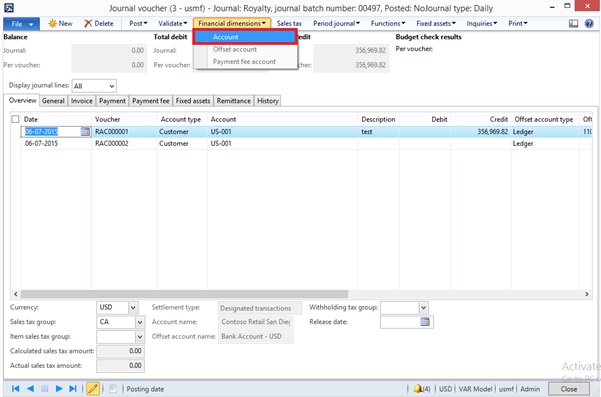This screenshot has width=601, height=397.
Task: Click the description cell 'test'
Action: click(379, 131)
